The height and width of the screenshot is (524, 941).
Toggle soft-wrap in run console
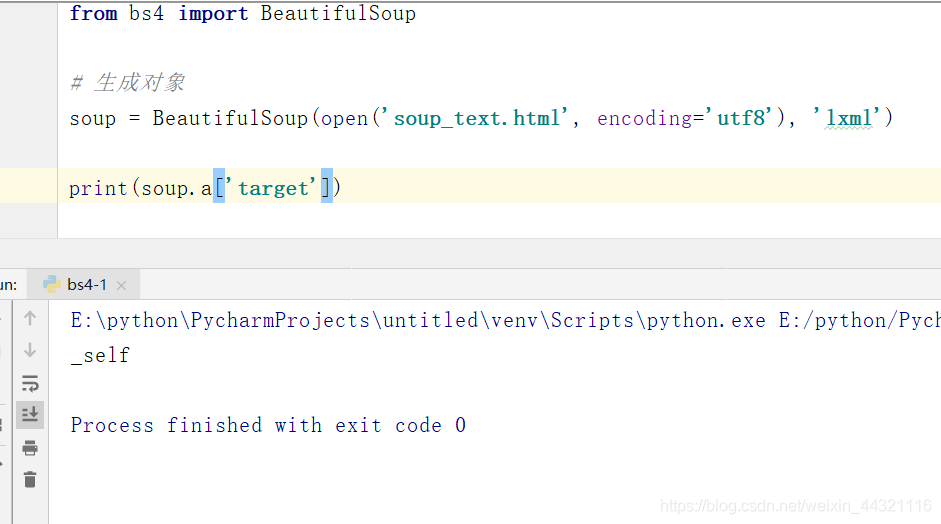(x=30, y=383)
